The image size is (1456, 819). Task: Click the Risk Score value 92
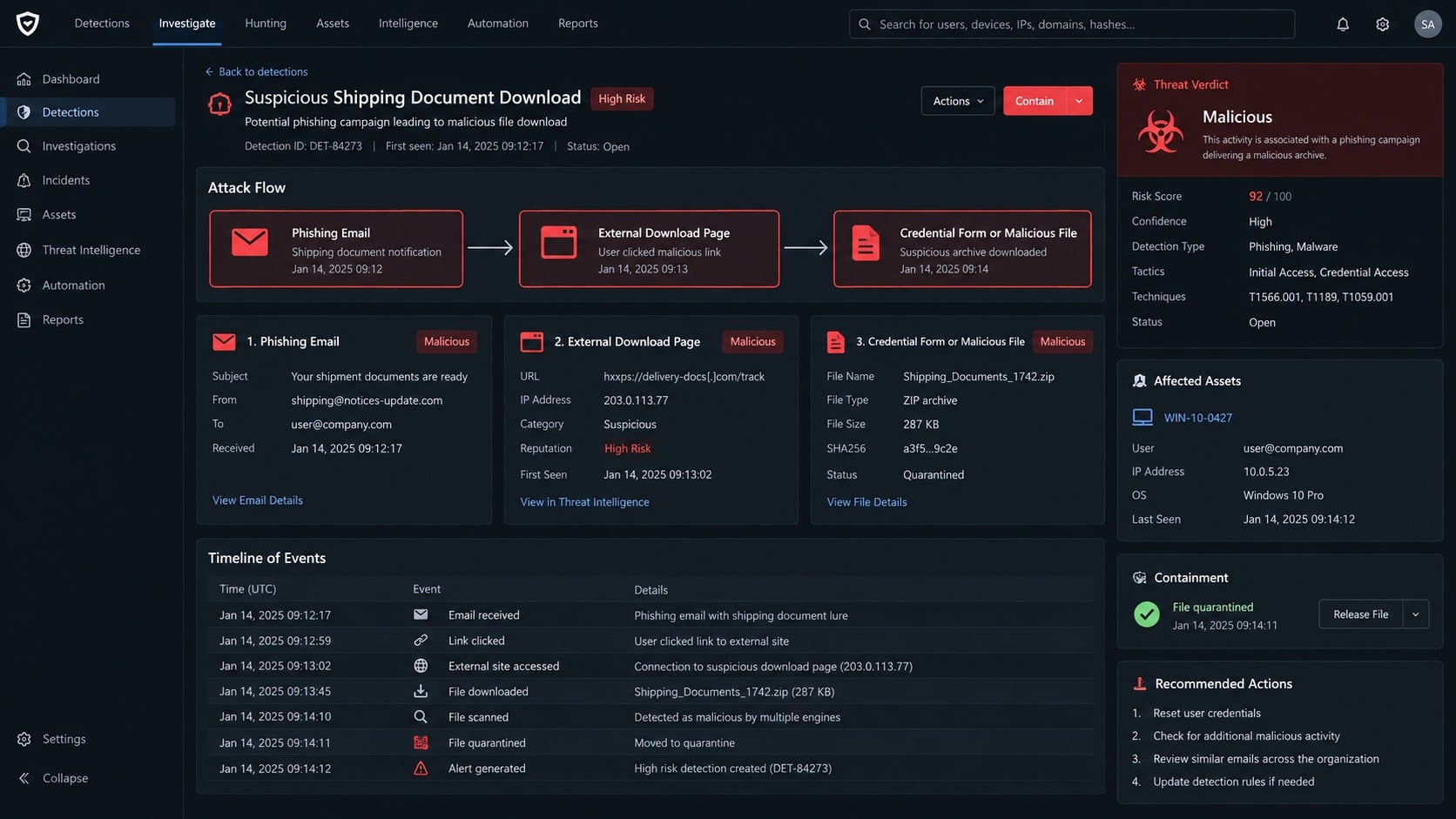pyautogui.click(x=1256, y=197)
